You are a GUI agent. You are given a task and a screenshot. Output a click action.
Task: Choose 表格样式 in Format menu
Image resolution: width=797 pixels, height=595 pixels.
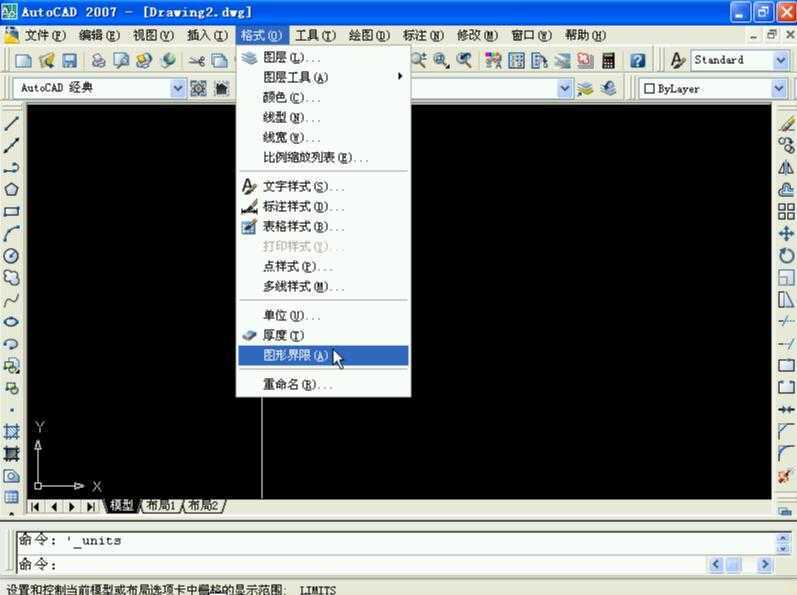tap(323, 227)
